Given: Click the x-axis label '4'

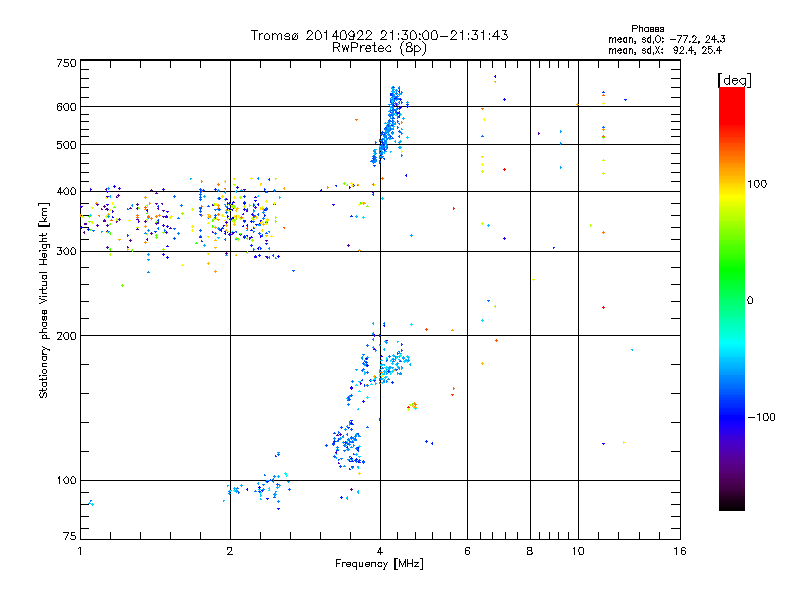Looking at the screenshot, I should [380, 551].
